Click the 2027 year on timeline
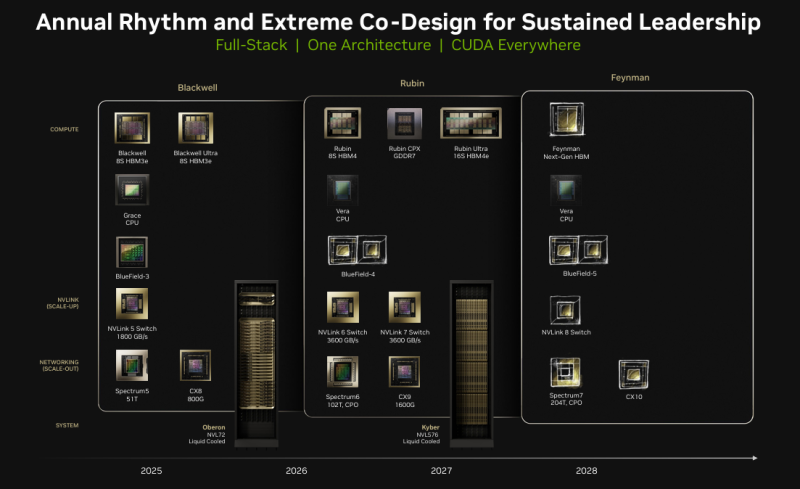This screenshot has width=800, height=489. coord(441,471)
